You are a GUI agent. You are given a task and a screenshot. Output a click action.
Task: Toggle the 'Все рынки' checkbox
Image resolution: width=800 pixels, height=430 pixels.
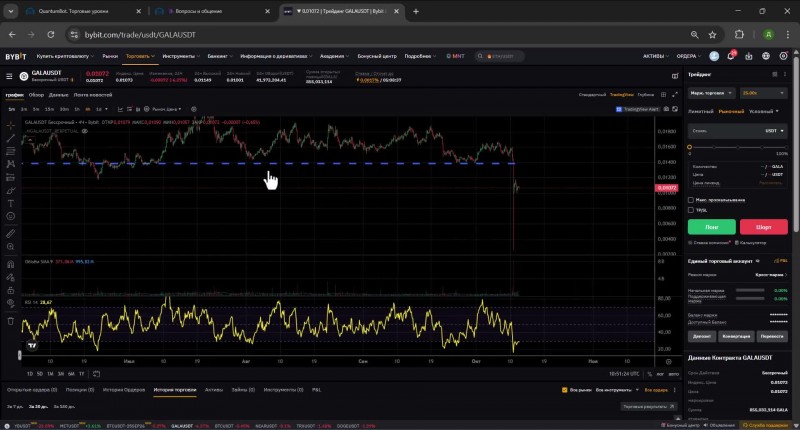[565, 389]
